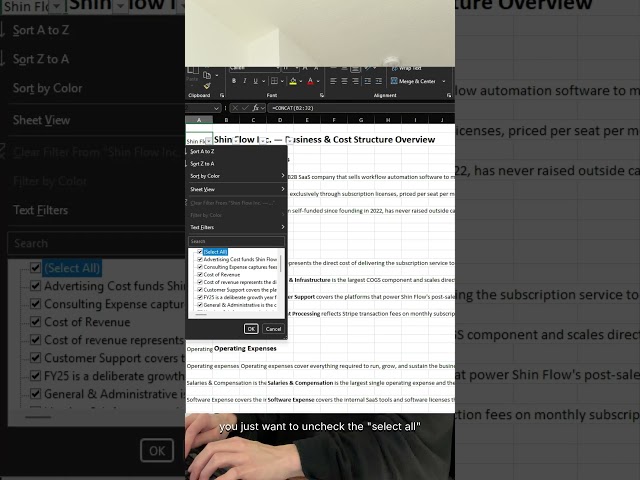This screenshot has height=480, width=640.
Task: Uncheck center list 'Consulting Expense captures fees' box
Action: [200, 267]
